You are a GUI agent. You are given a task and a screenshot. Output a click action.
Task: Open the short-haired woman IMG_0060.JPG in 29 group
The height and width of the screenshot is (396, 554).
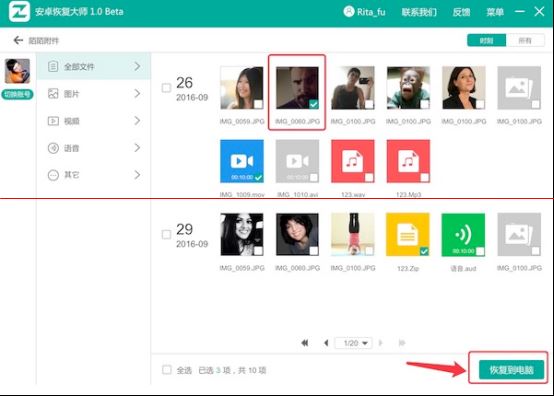coord(297,234)
